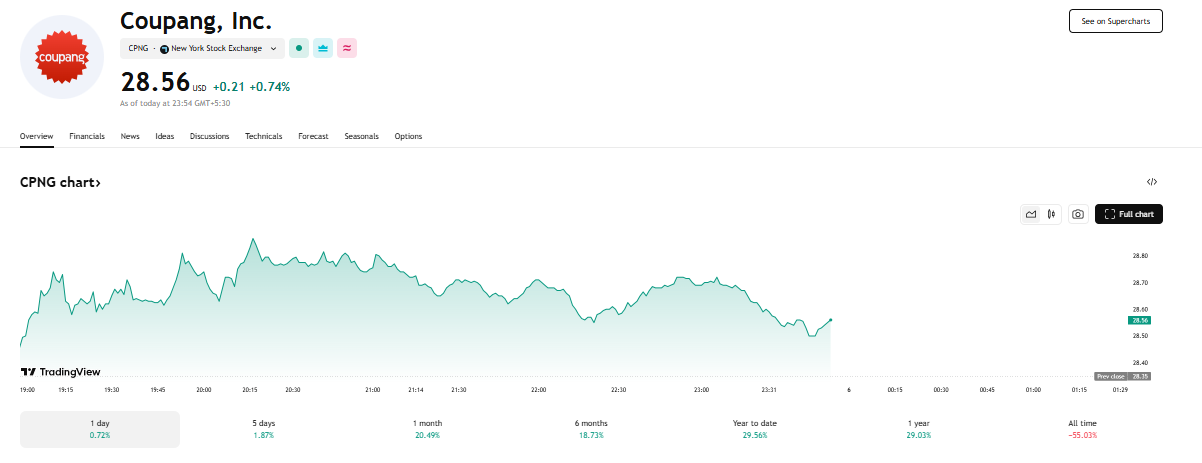Select the 1 month range
1202x463 pixels.
(x=427, y=429)
